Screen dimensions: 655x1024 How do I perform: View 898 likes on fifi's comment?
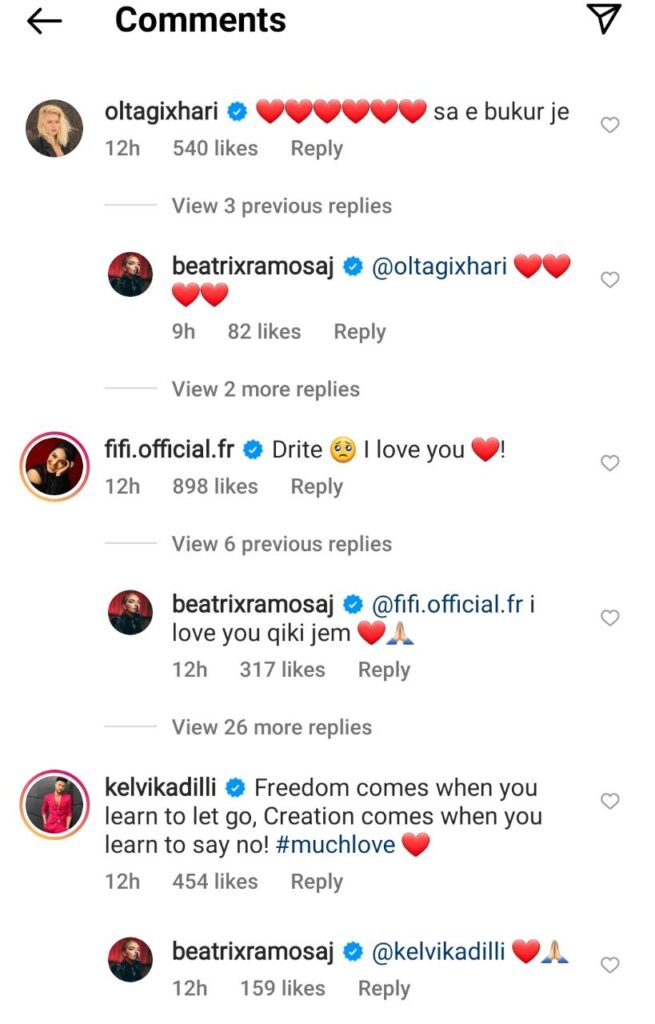click(x=215, y=486)
